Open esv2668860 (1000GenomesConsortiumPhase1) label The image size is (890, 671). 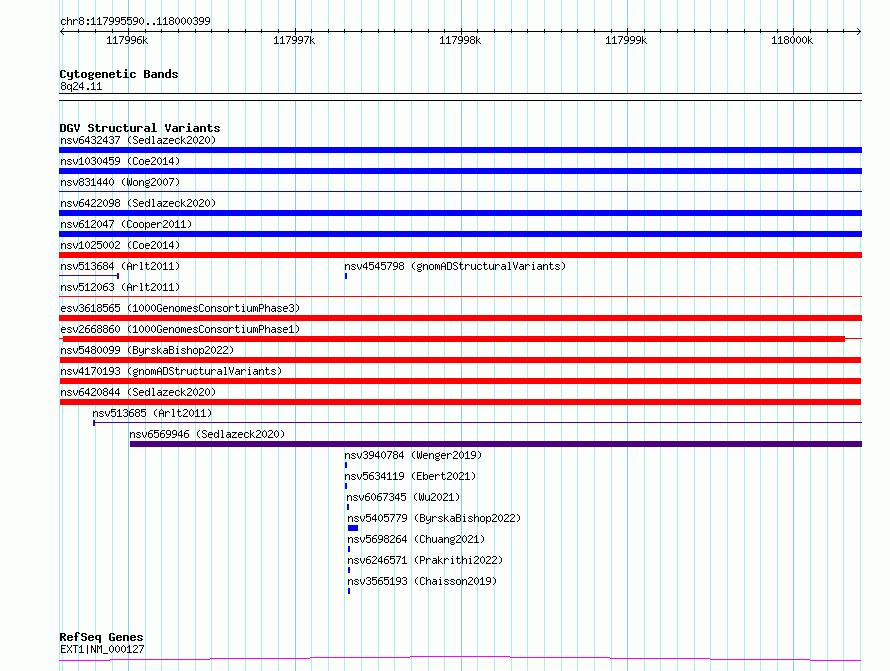click(x=180, y=329)
